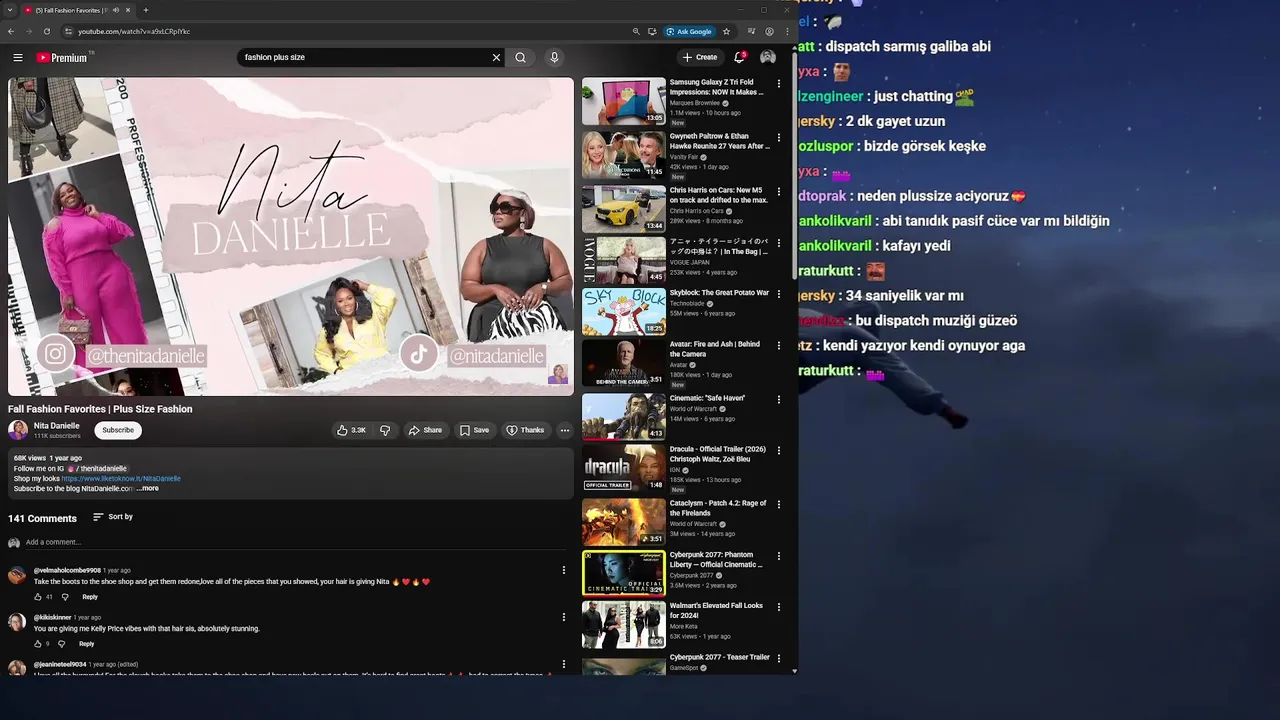The height and width of the screenshot is (720, 1280).
Task: Open Nita Danielle channel name link
Action: (57, 426)
